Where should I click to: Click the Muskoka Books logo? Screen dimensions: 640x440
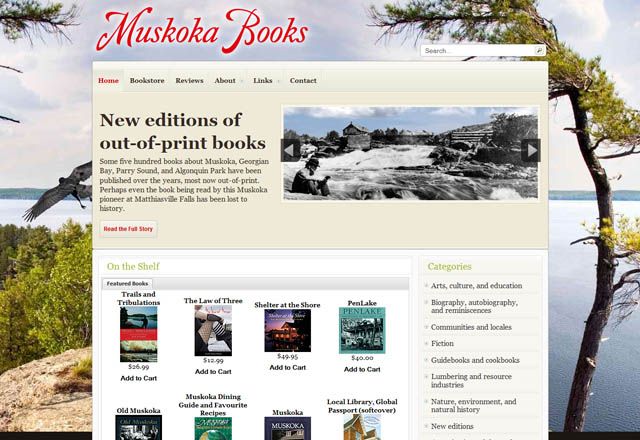point(202,31)
